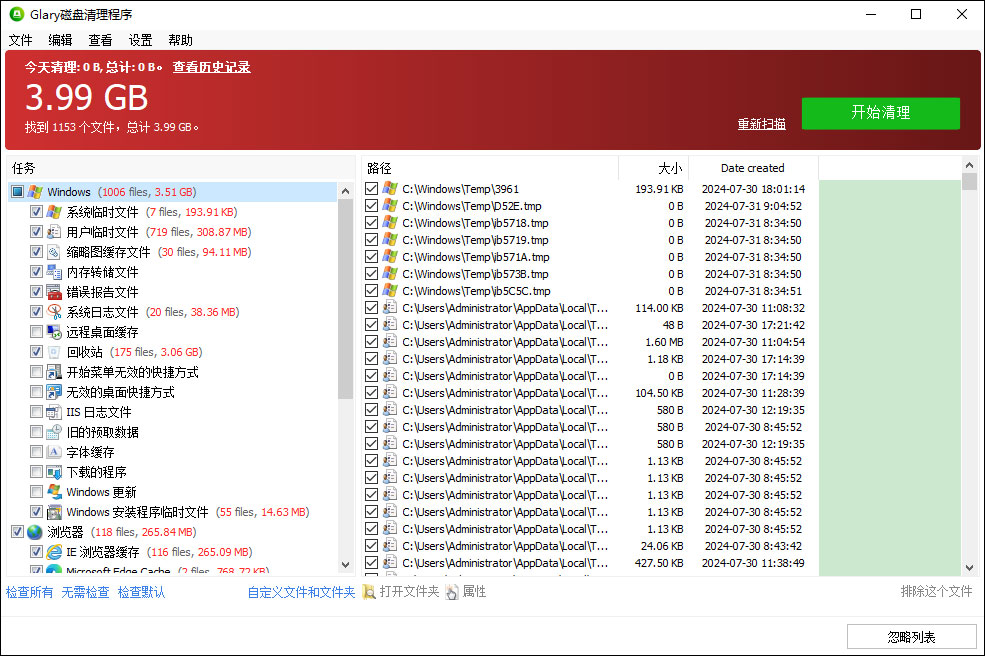The width and height of the screenshot is (985, 656).
Task: Select the date 2024-07-30 18:01:14 cell
Action: (x=753, y=189)
